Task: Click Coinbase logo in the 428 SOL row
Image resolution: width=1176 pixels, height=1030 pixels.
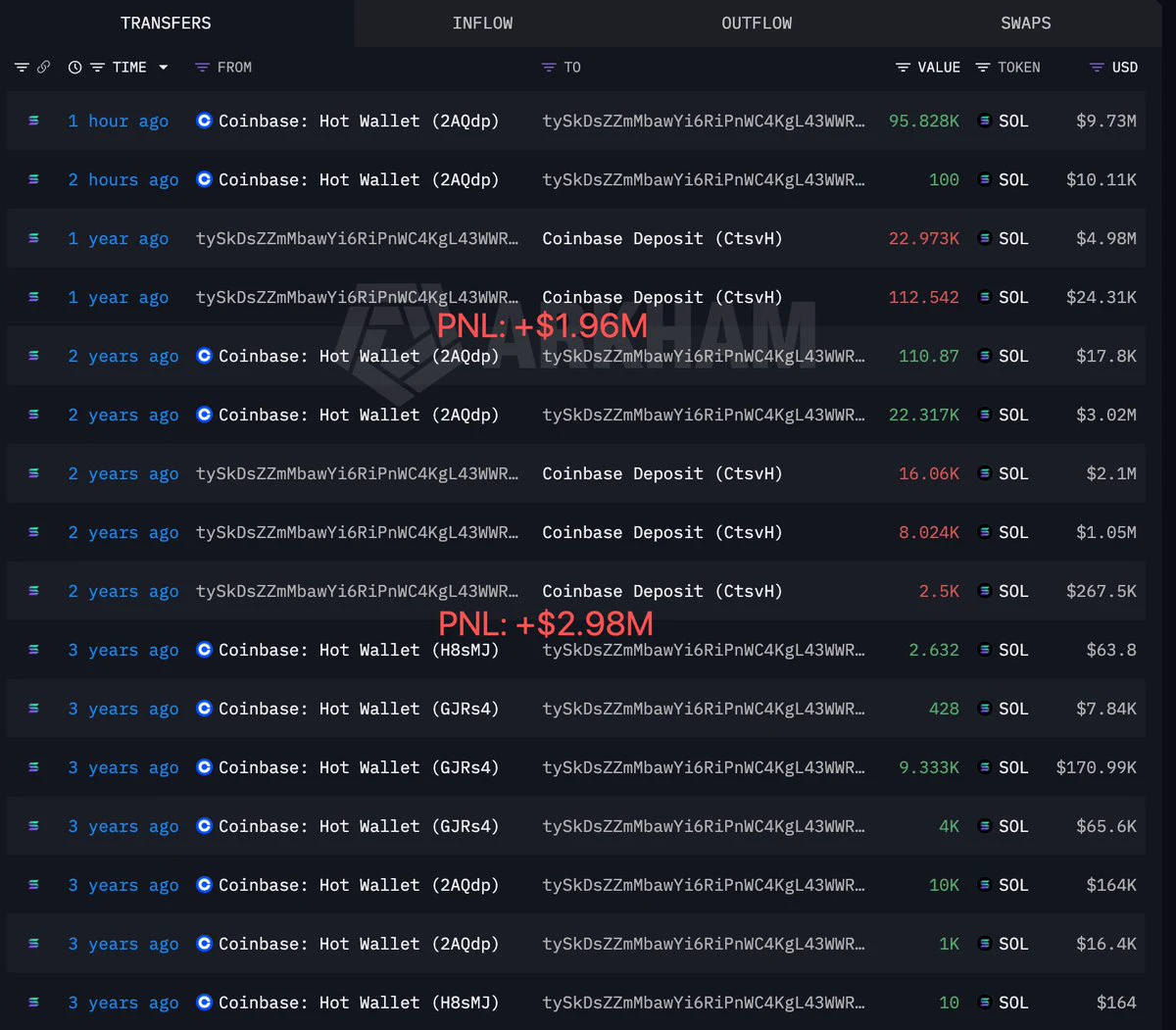Action: pyautogui.click(x=204, y=709)
